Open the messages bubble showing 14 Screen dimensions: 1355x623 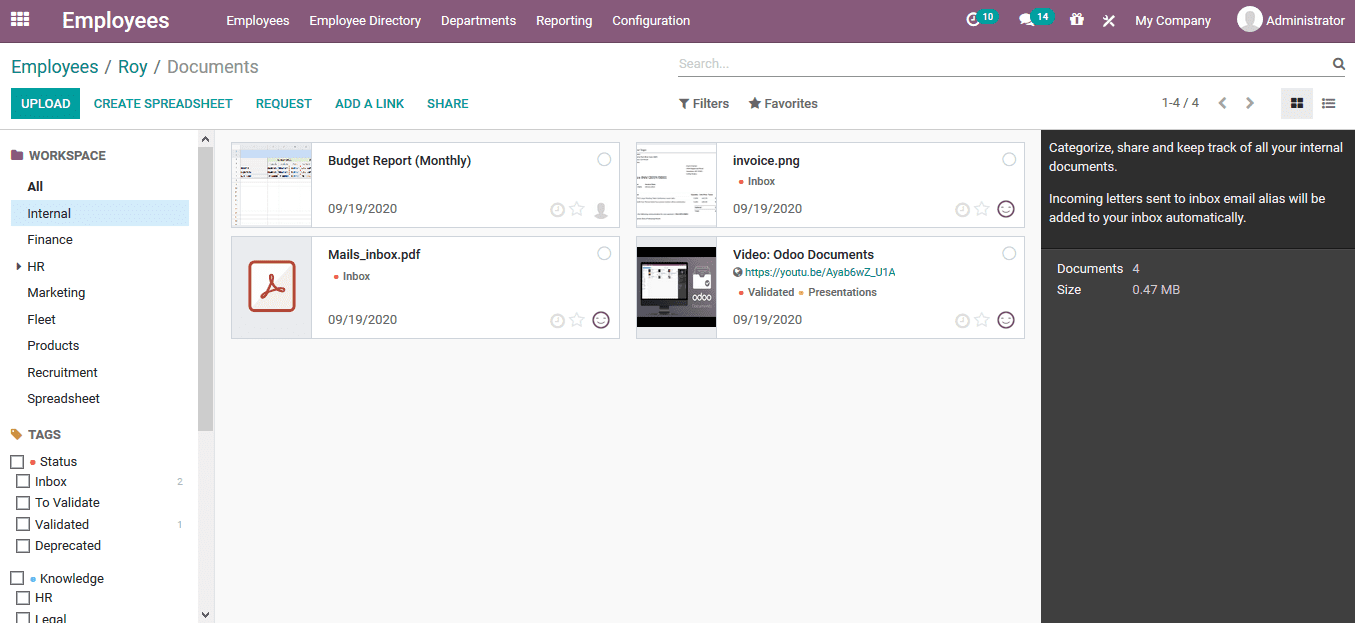[1031, 20]
